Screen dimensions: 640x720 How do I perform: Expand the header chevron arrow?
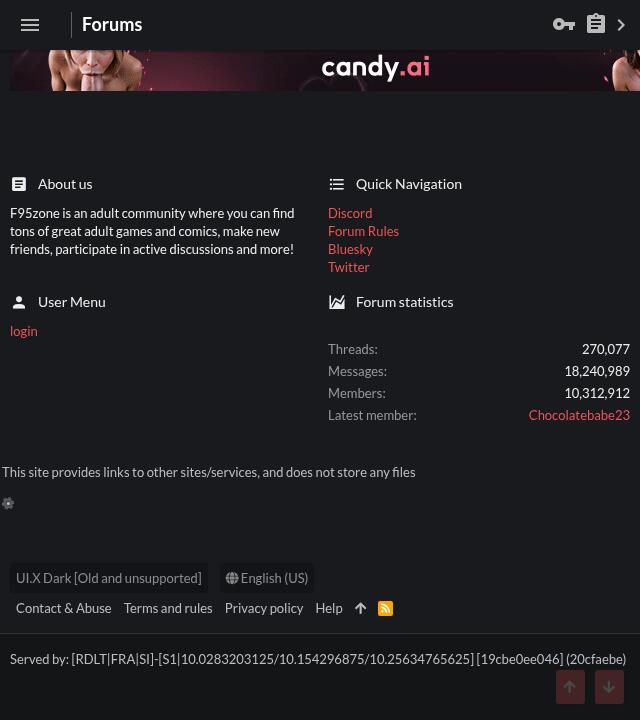coord(621,25)
